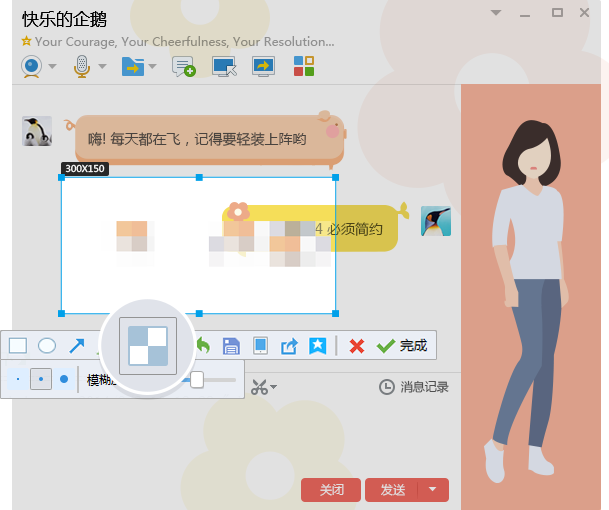Share the captured screenshot
The height and width of the screenshot is (510, 609).
(x=289, y=346)
